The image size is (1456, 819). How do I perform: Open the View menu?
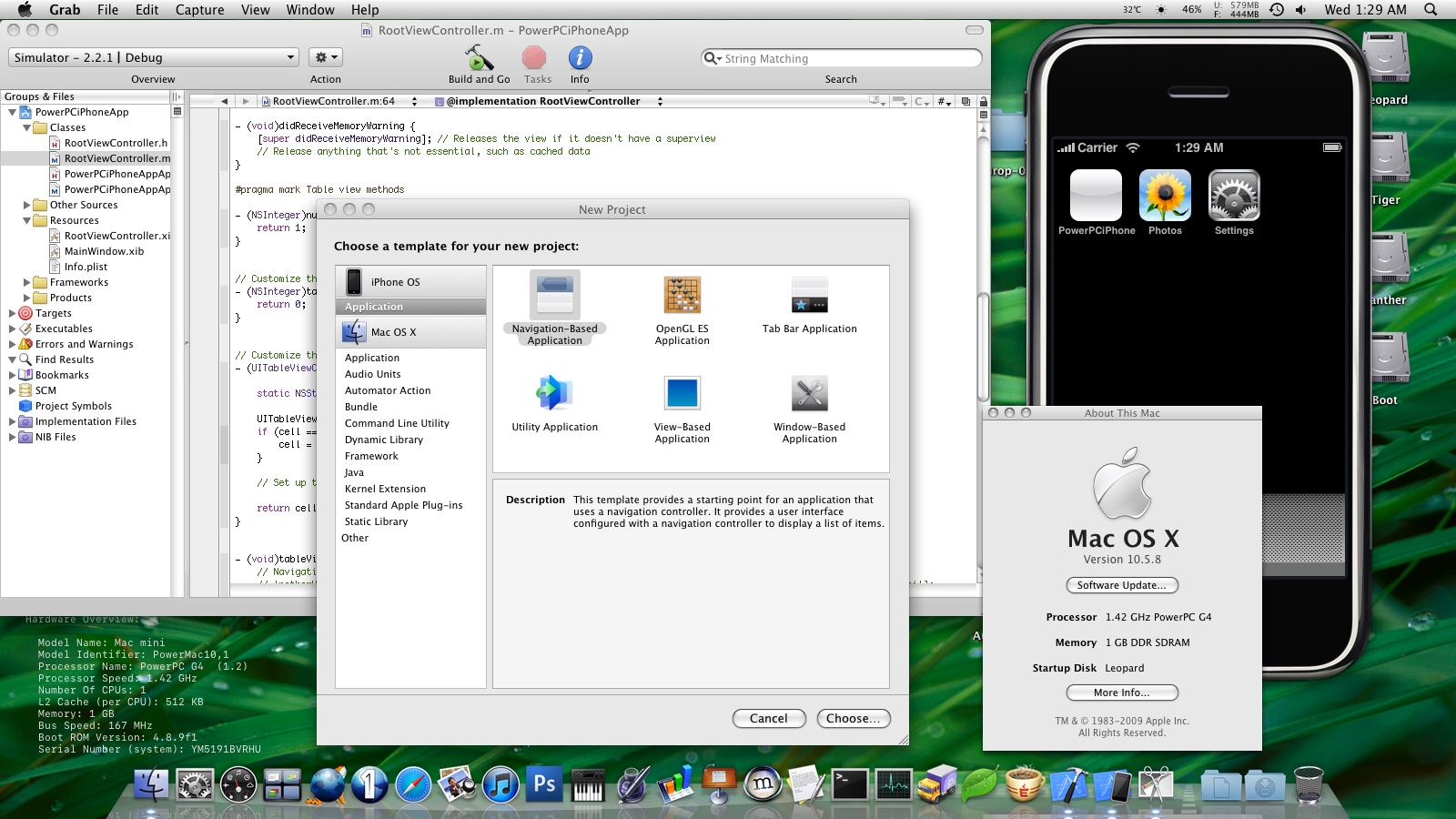[x=255, y=10]
